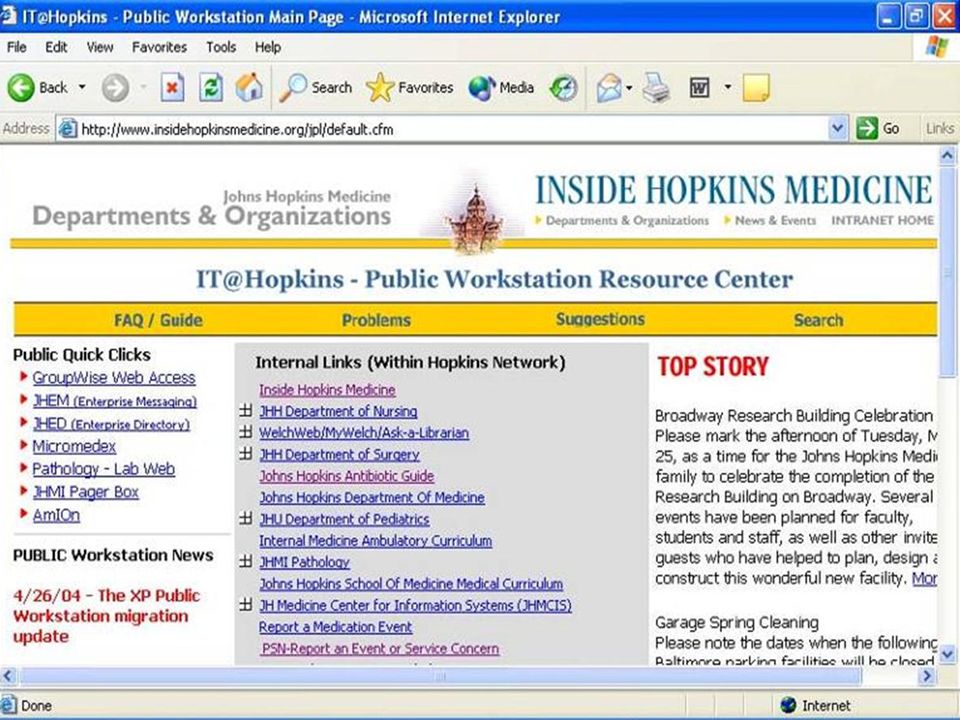Open the FAQ / Guide tab
The image size is (960, 720).
coord(158,320)
